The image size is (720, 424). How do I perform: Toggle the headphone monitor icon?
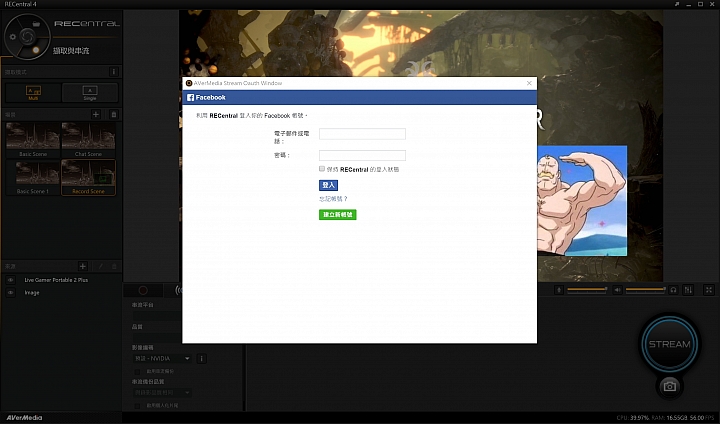[673, 290]
